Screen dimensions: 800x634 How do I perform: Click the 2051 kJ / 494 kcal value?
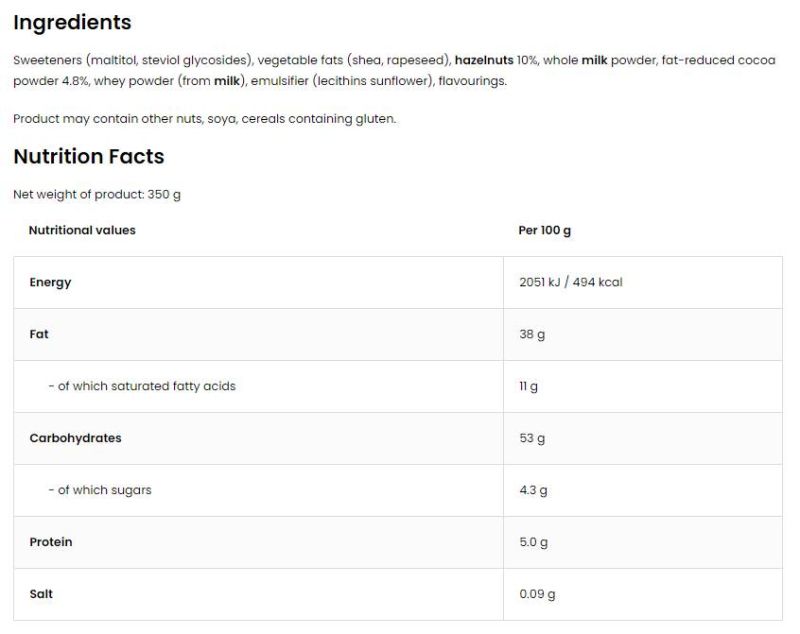click(x=571, y=282)
